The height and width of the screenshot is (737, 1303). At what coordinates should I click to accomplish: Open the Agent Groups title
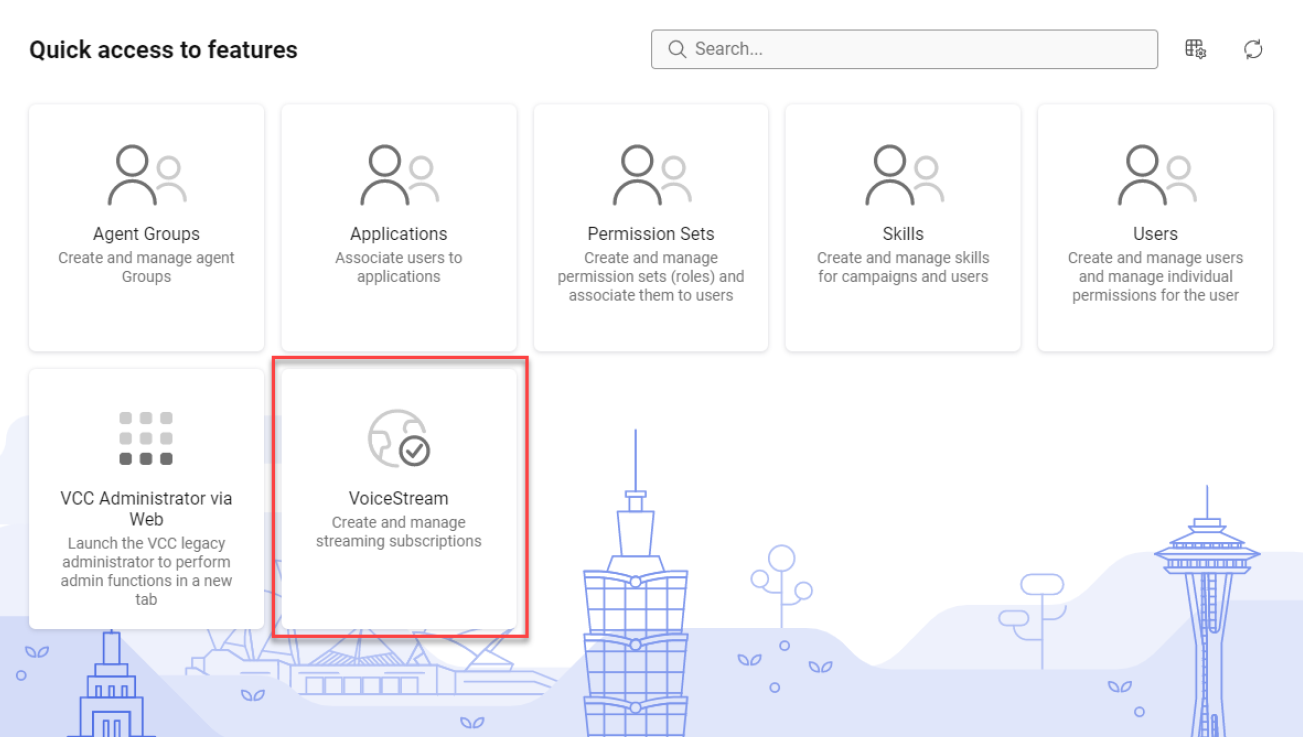(x=146, y=234)
